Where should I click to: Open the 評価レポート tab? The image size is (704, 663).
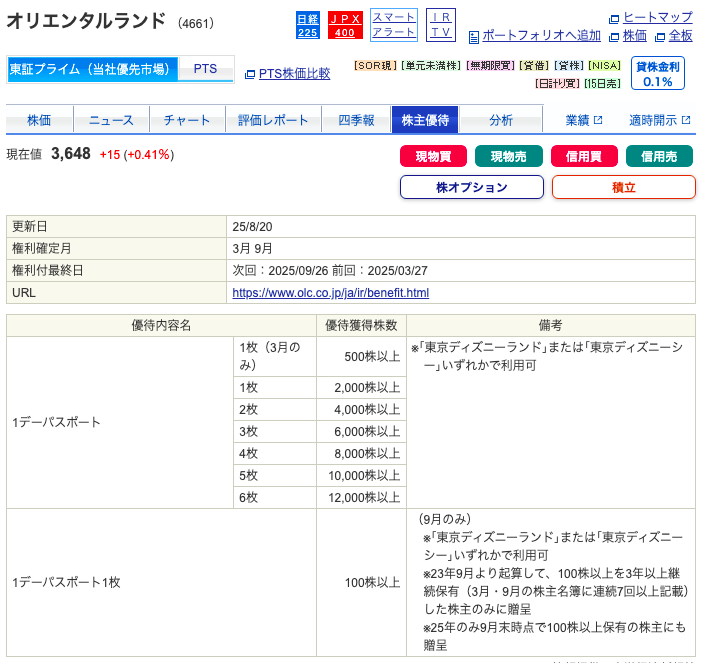[273, 120]
